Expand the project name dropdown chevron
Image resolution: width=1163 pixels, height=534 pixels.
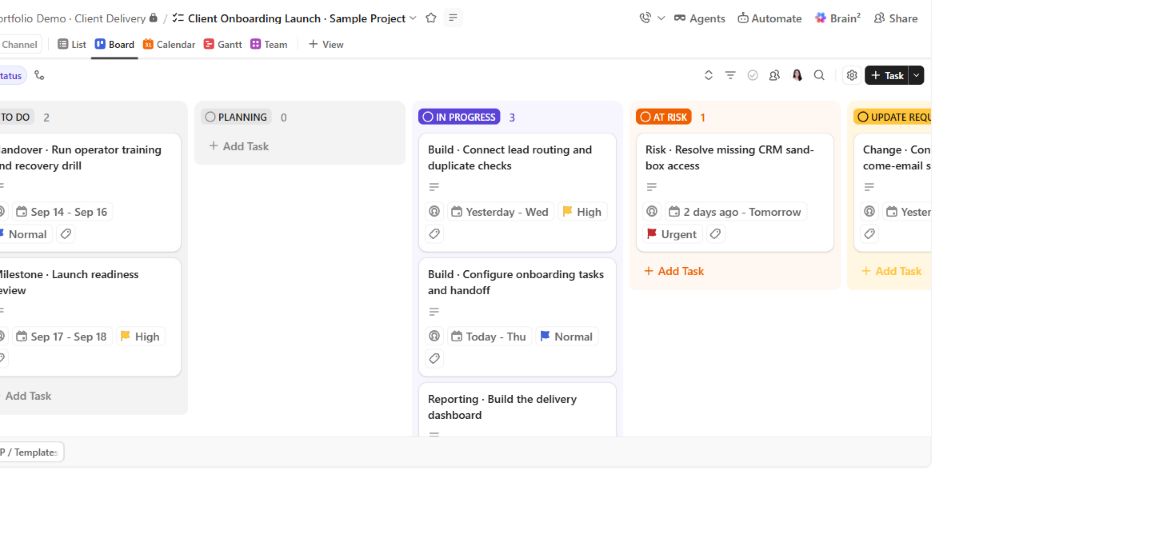pyautogui.click(x=413, y=18)
